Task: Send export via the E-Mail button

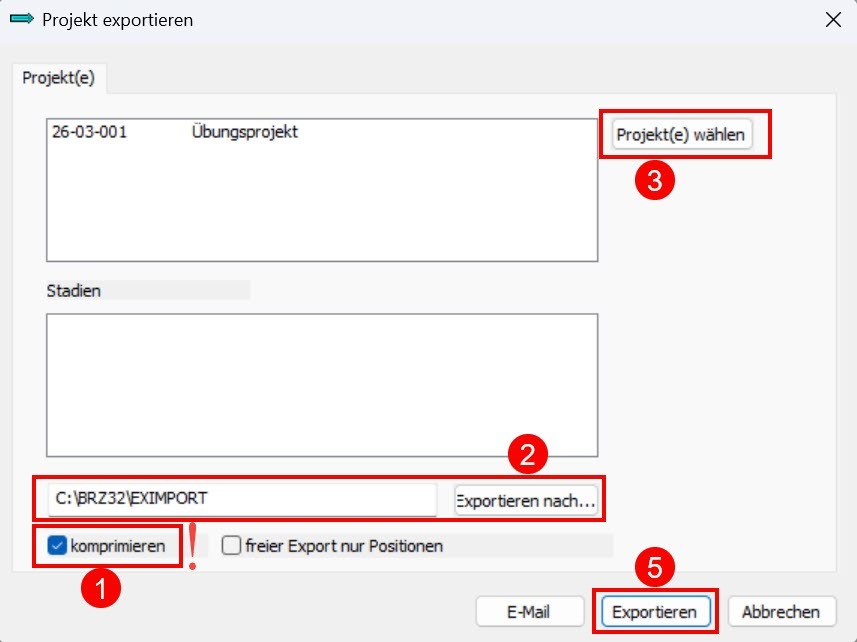Action: pyautogui.click(x=529, y=611)
